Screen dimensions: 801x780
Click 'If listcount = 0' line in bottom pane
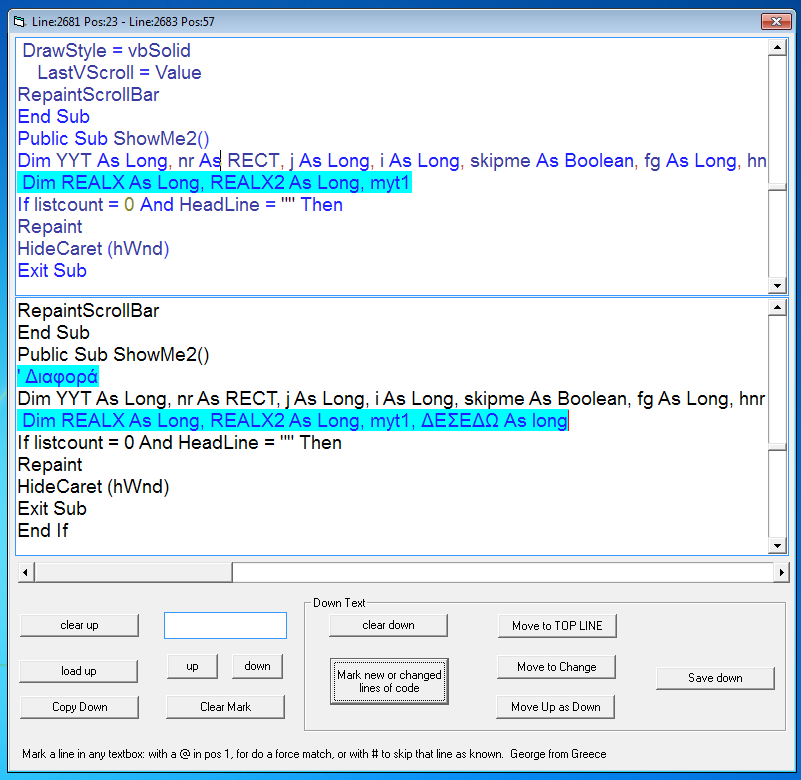pyautogui.click(x=179, y=442)
